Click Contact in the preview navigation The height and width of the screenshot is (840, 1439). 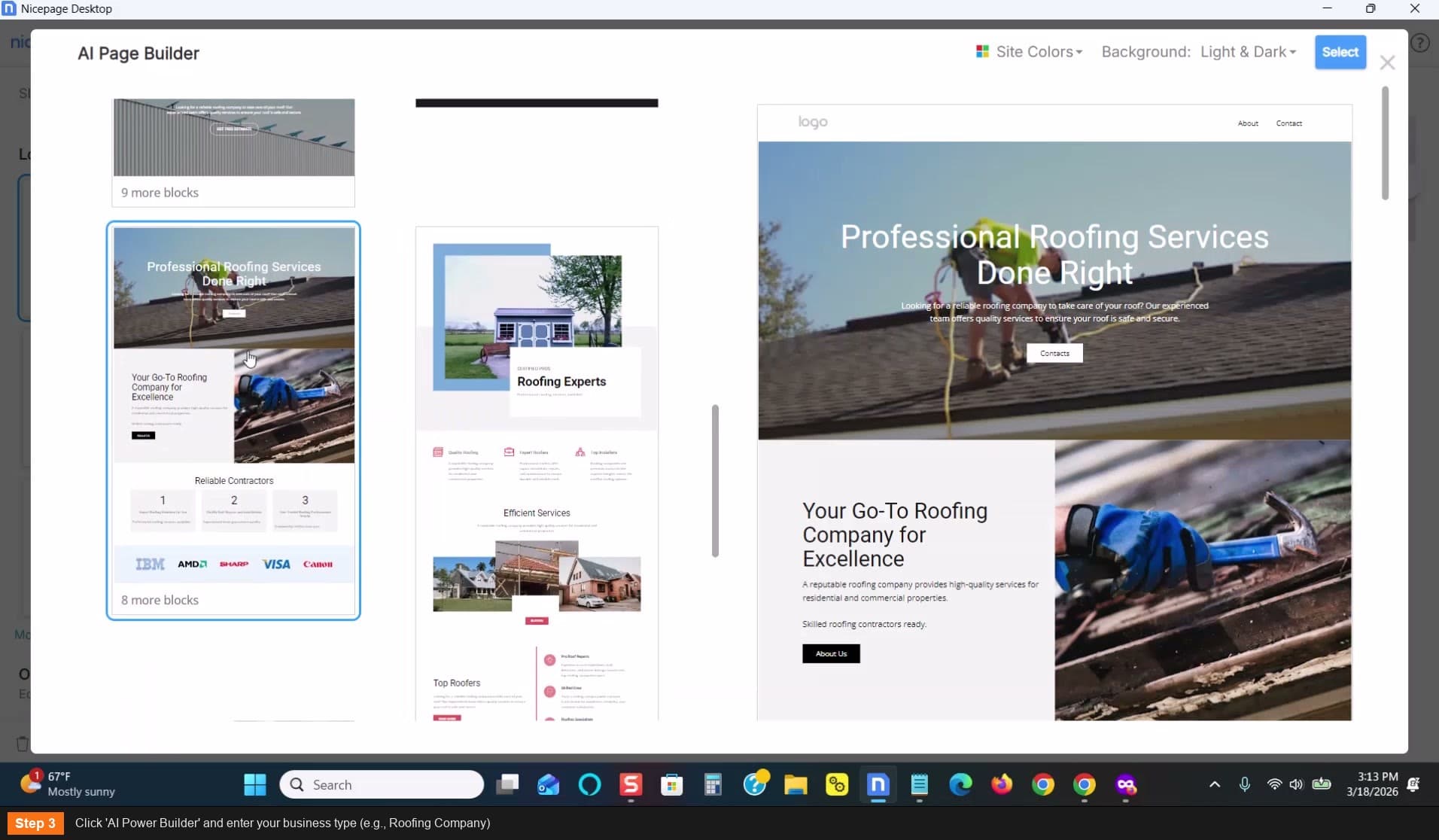(1288, 123)
